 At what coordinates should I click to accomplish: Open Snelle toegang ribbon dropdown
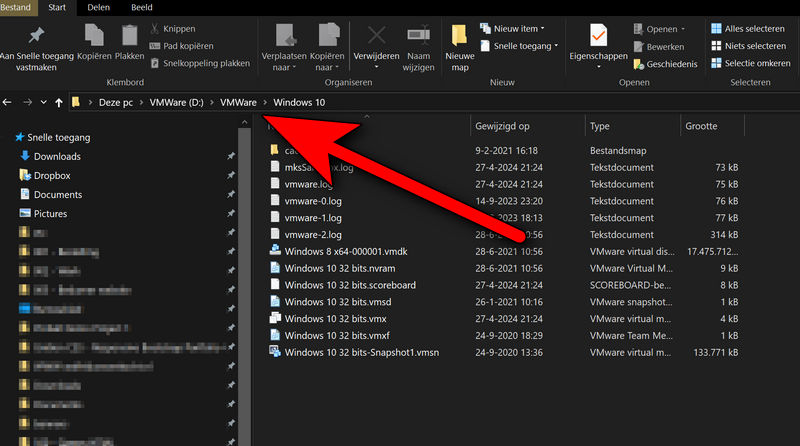point(519,46)
